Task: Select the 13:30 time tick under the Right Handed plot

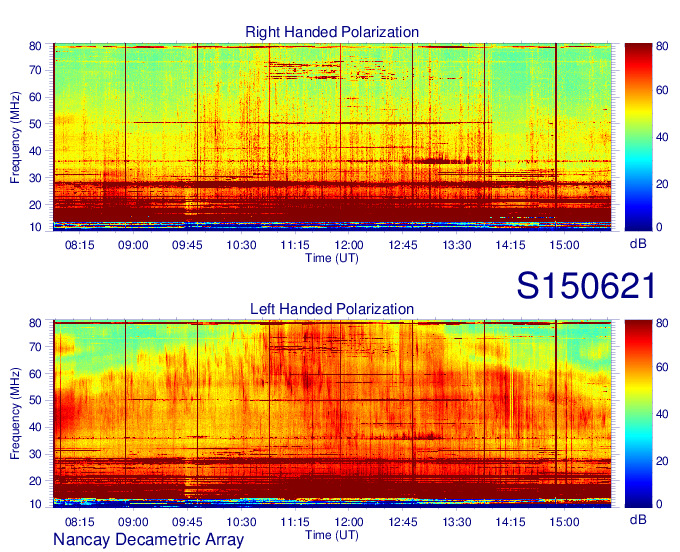Action: 457,245
